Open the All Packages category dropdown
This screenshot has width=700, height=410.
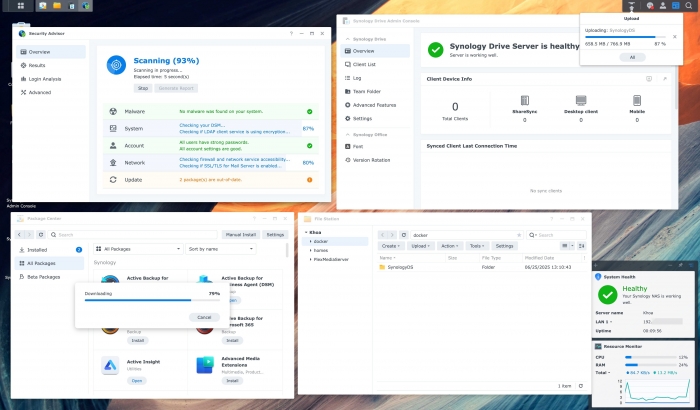[x=138, y=249]
